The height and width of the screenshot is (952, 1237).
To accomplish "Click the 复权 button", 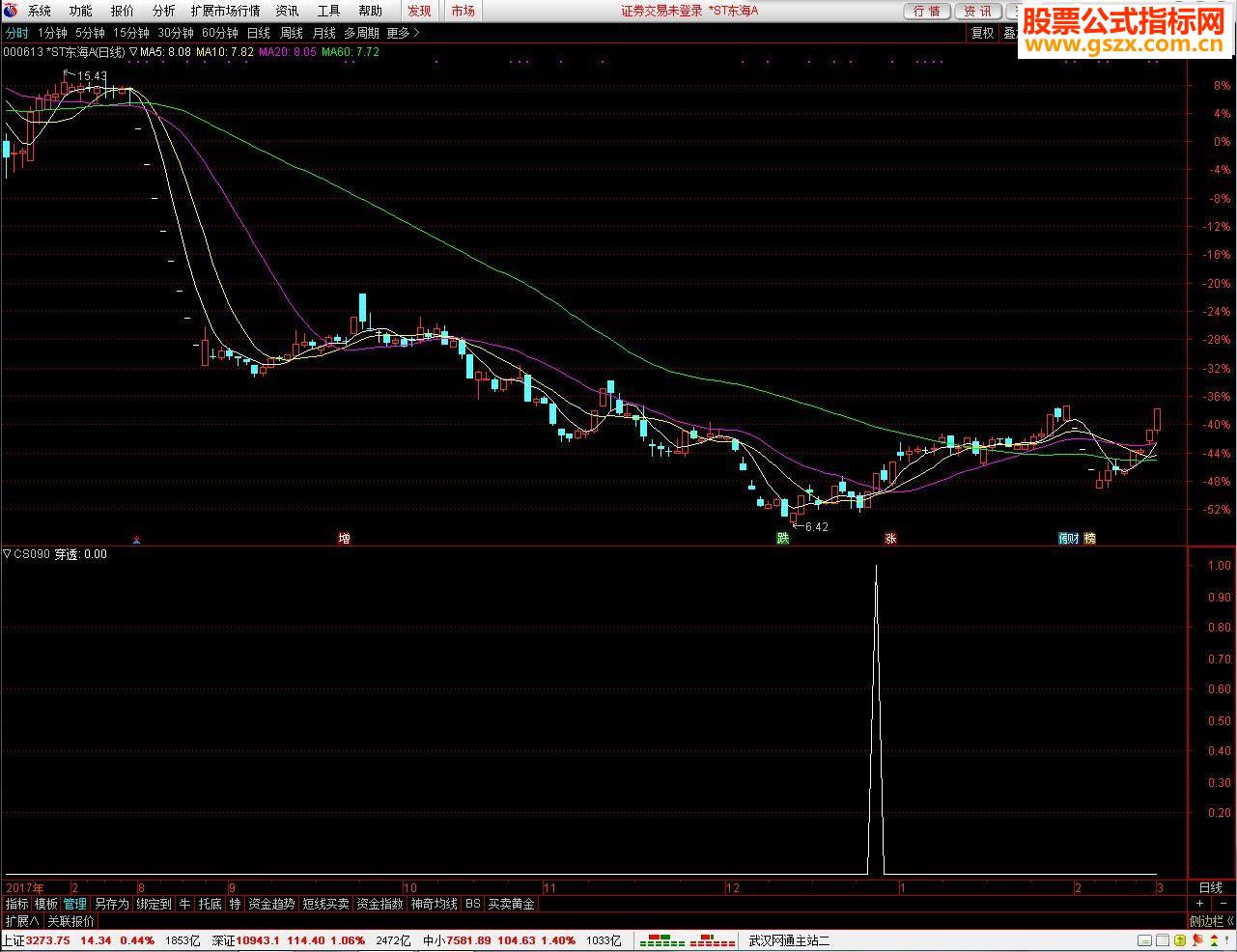I will tap(982, 32).
